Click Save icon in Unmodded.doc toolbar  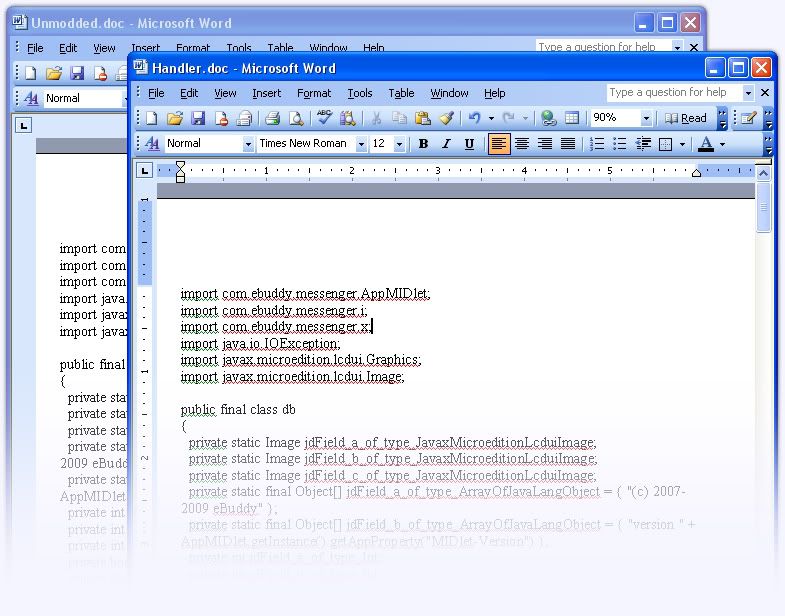(77, 73)
